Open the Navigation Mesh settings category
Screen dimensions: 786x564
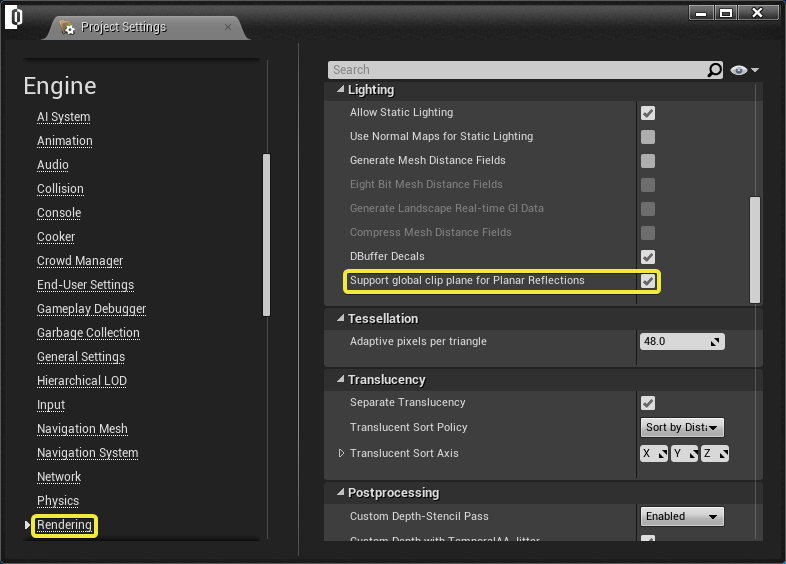(x=82, y=429)
